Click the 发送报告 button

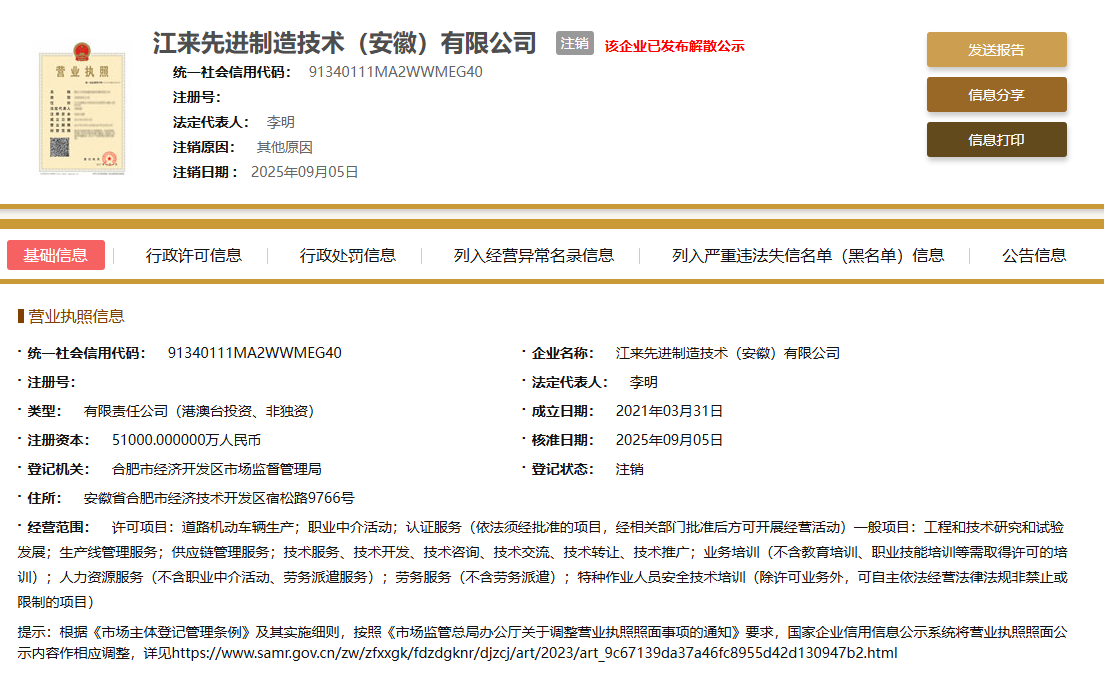pos(996,50)
